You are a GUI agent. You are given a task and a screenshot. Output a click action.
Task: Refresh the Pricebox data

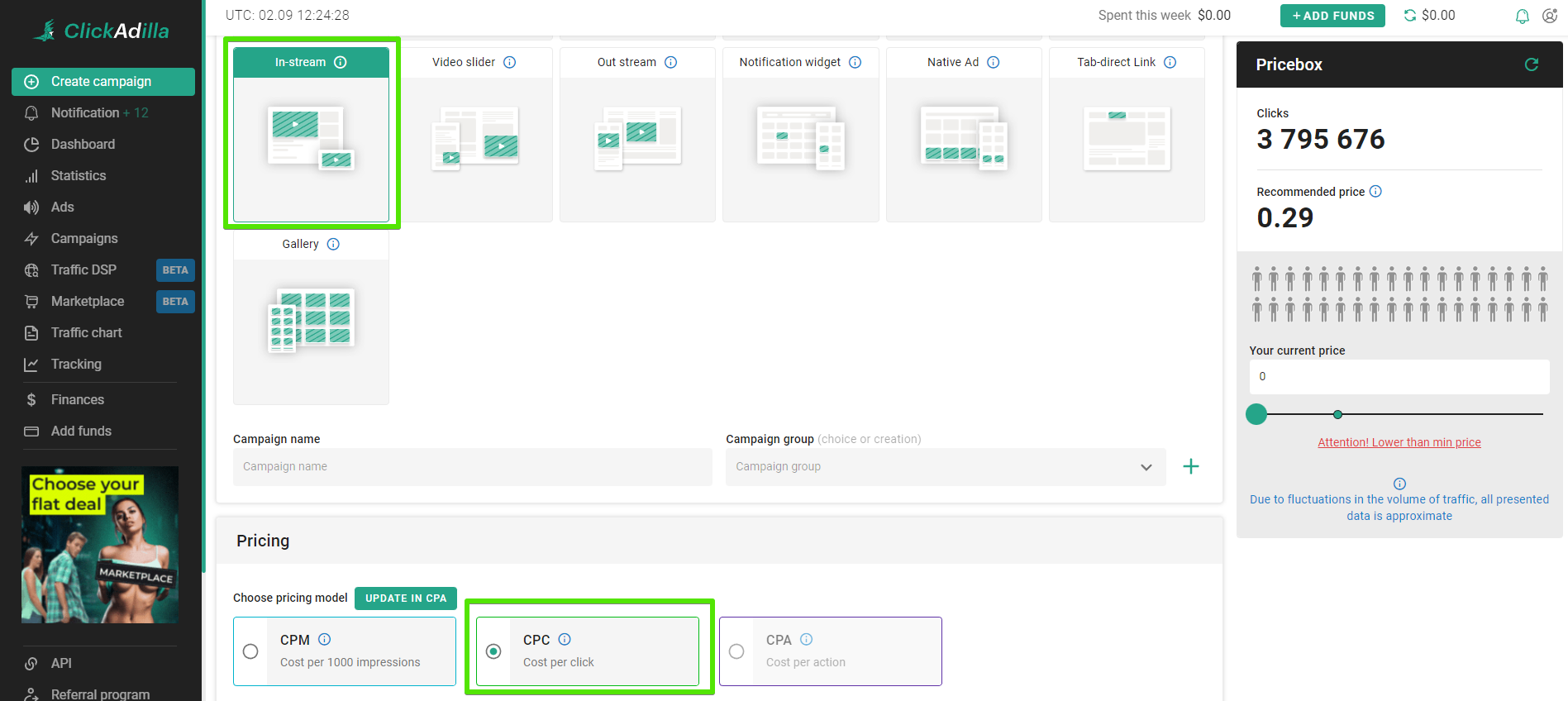1531,64
